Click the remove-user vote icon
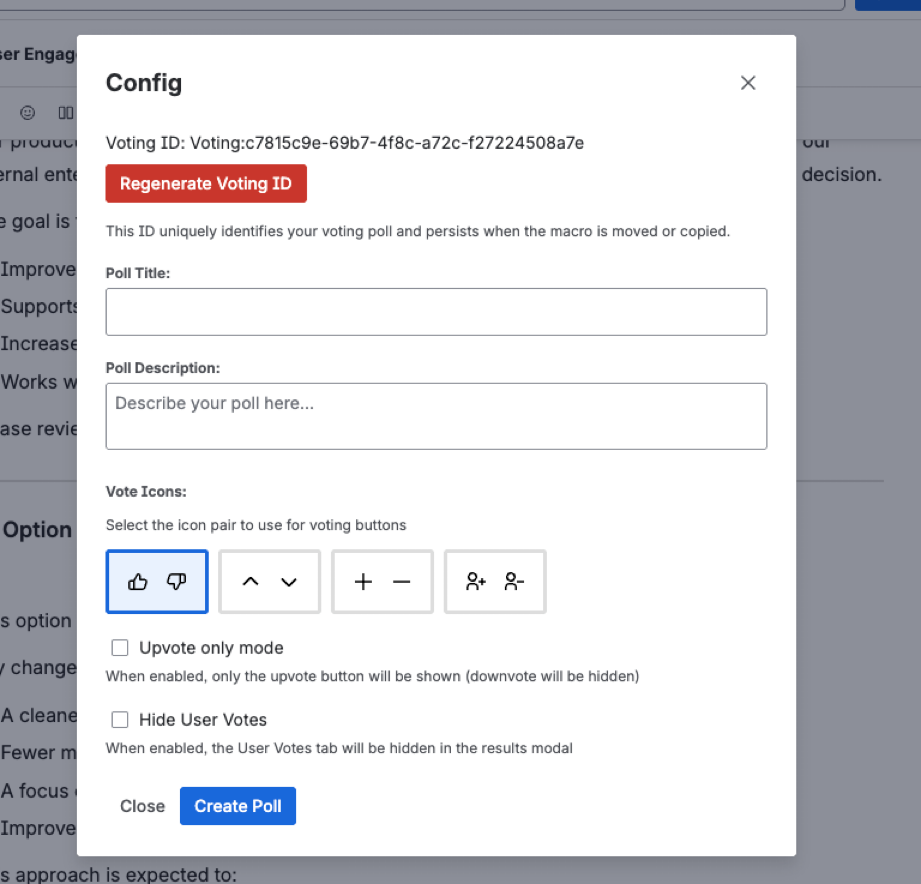921x884 pixels. point(515,582)
